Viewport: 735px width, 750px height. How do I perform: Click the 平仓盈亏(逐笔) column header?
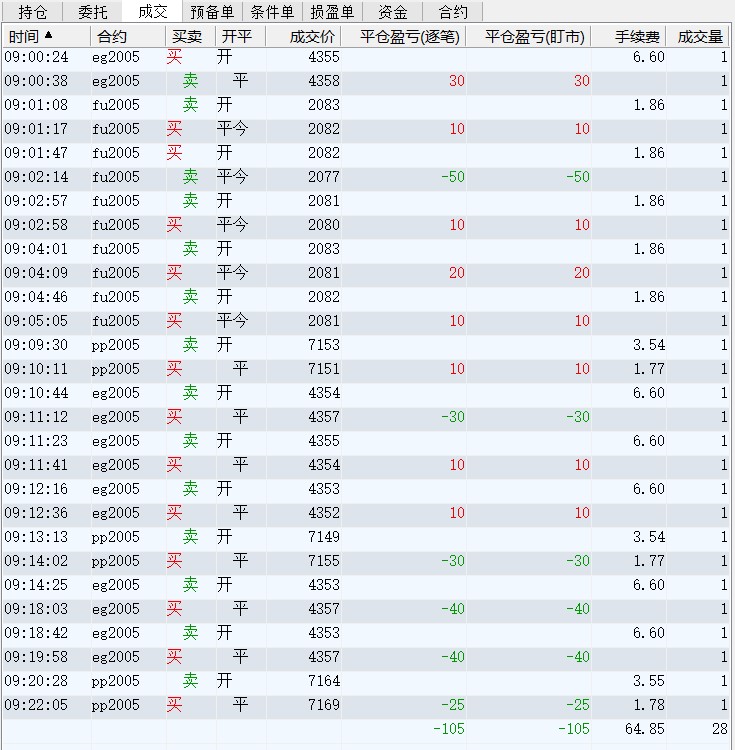click(403, 36)
